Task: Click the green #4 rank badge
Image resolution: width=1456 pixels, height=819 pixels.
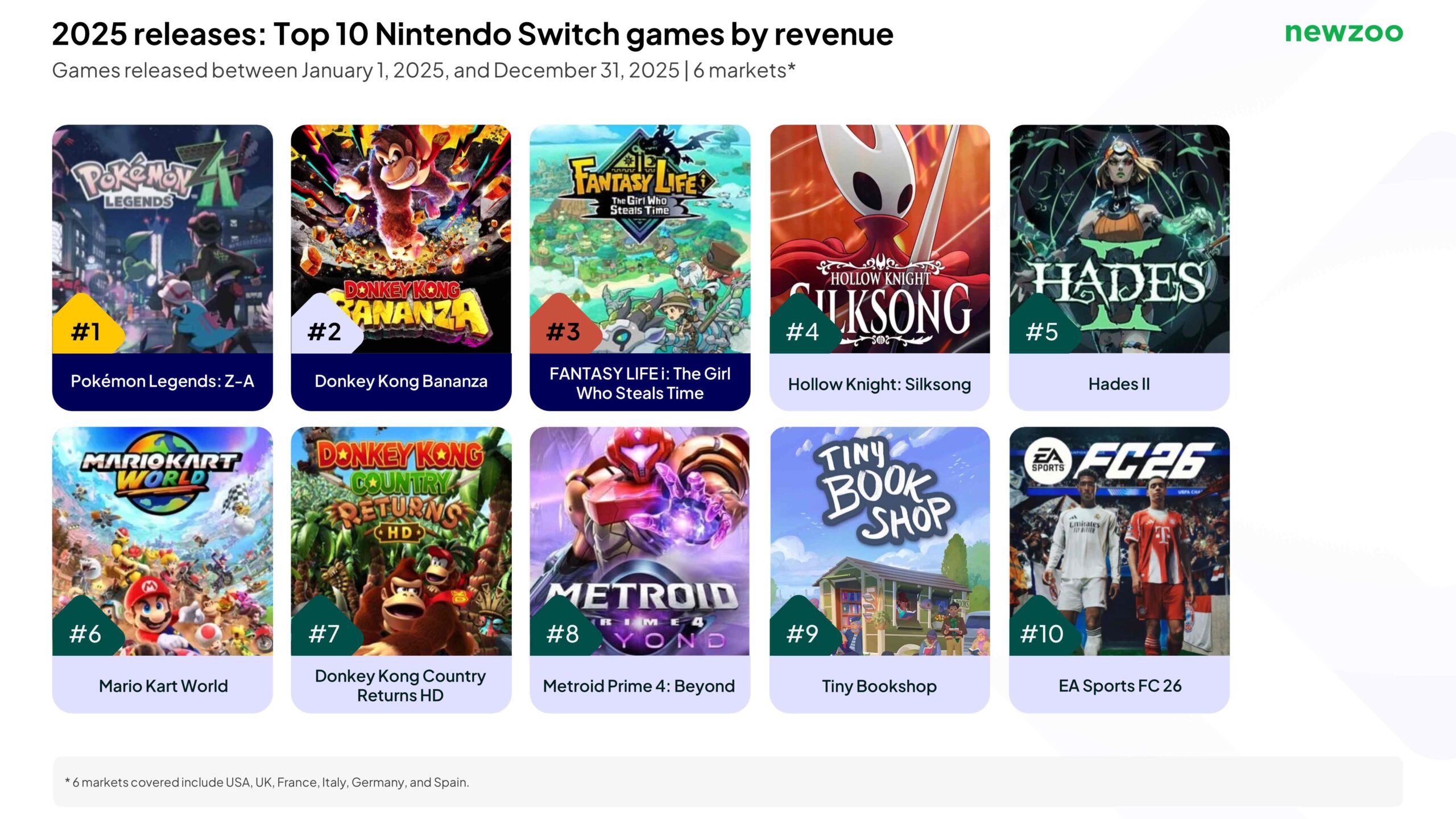Action: tap(803, 330)
